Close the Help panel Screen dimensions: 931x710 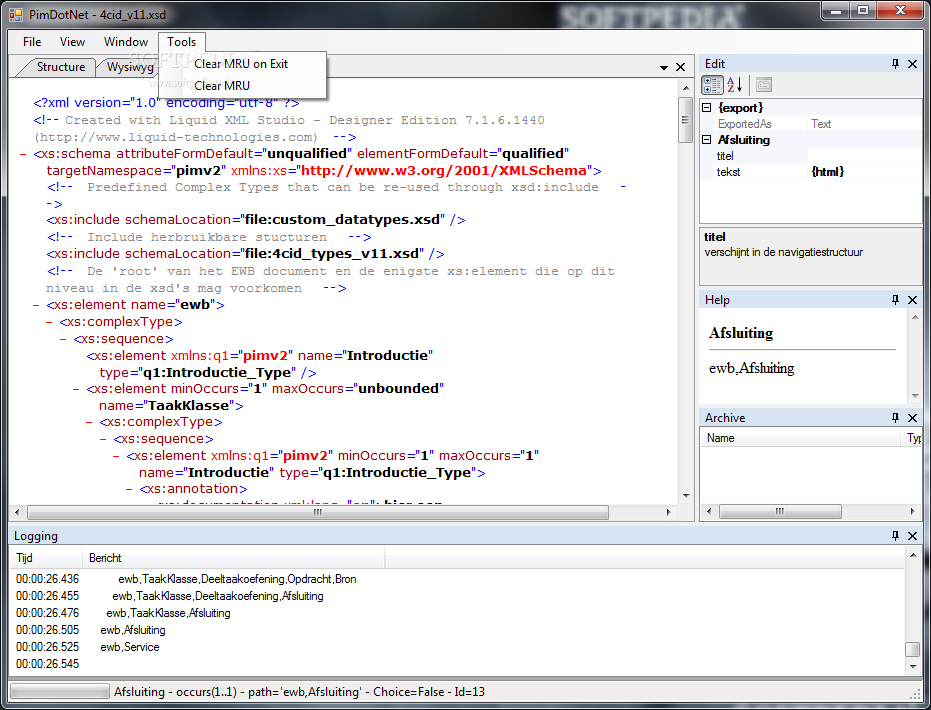tap(913, 300)
